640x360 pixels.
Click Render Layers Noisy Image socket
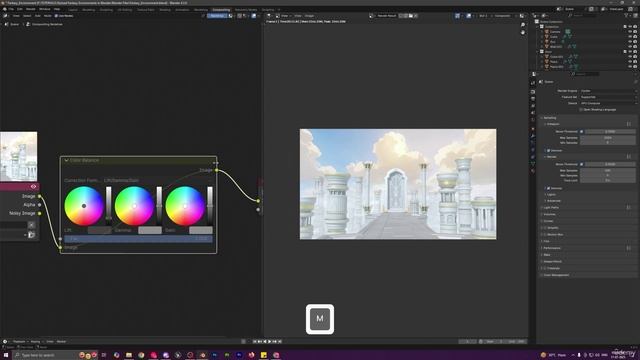(x=40, y=213)
